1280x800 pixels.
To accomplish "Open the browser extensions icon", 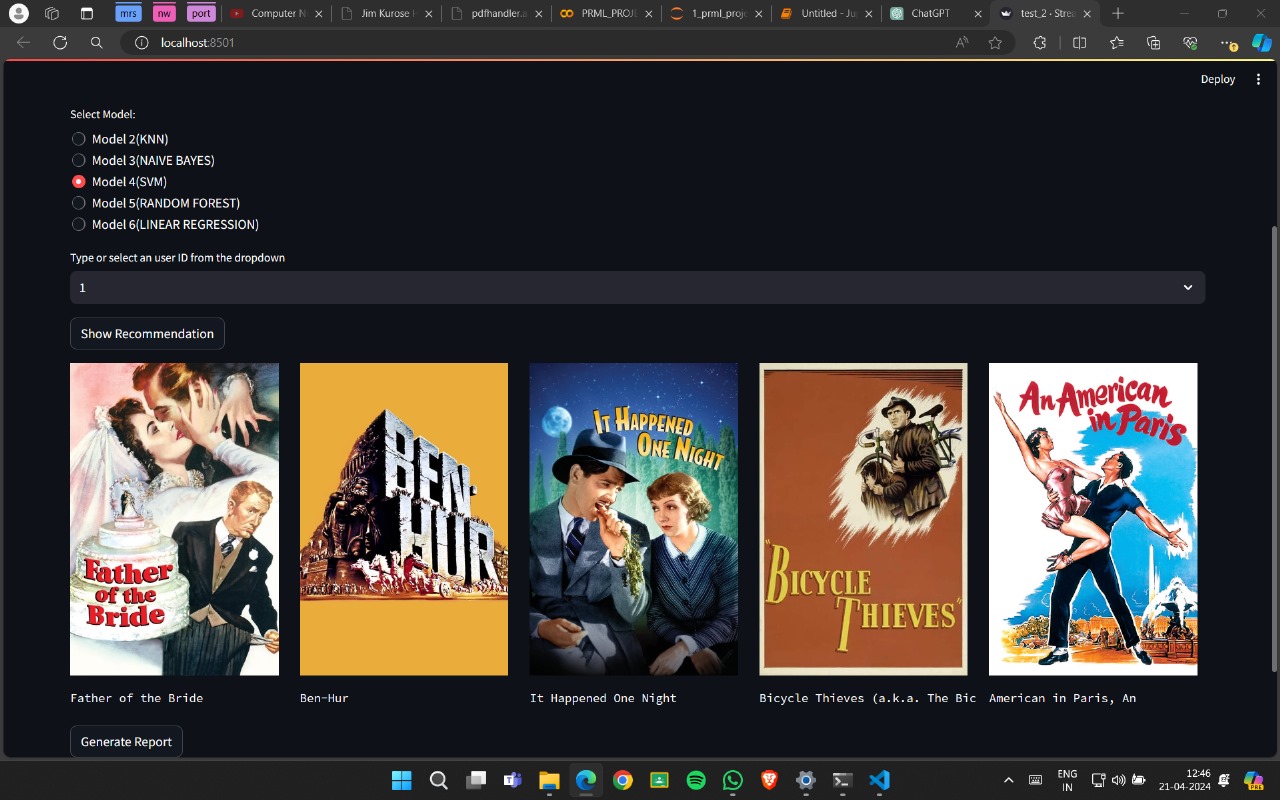I will [x=1039, y=43].
